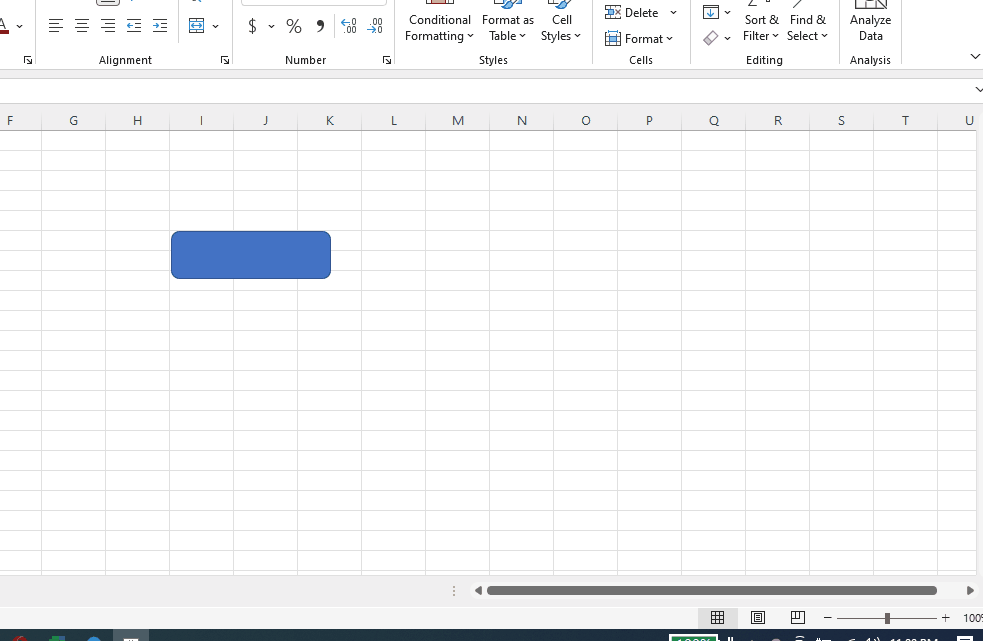Zoom in using the plus control
The image size is (983, 641).
(x=944, y=617)
